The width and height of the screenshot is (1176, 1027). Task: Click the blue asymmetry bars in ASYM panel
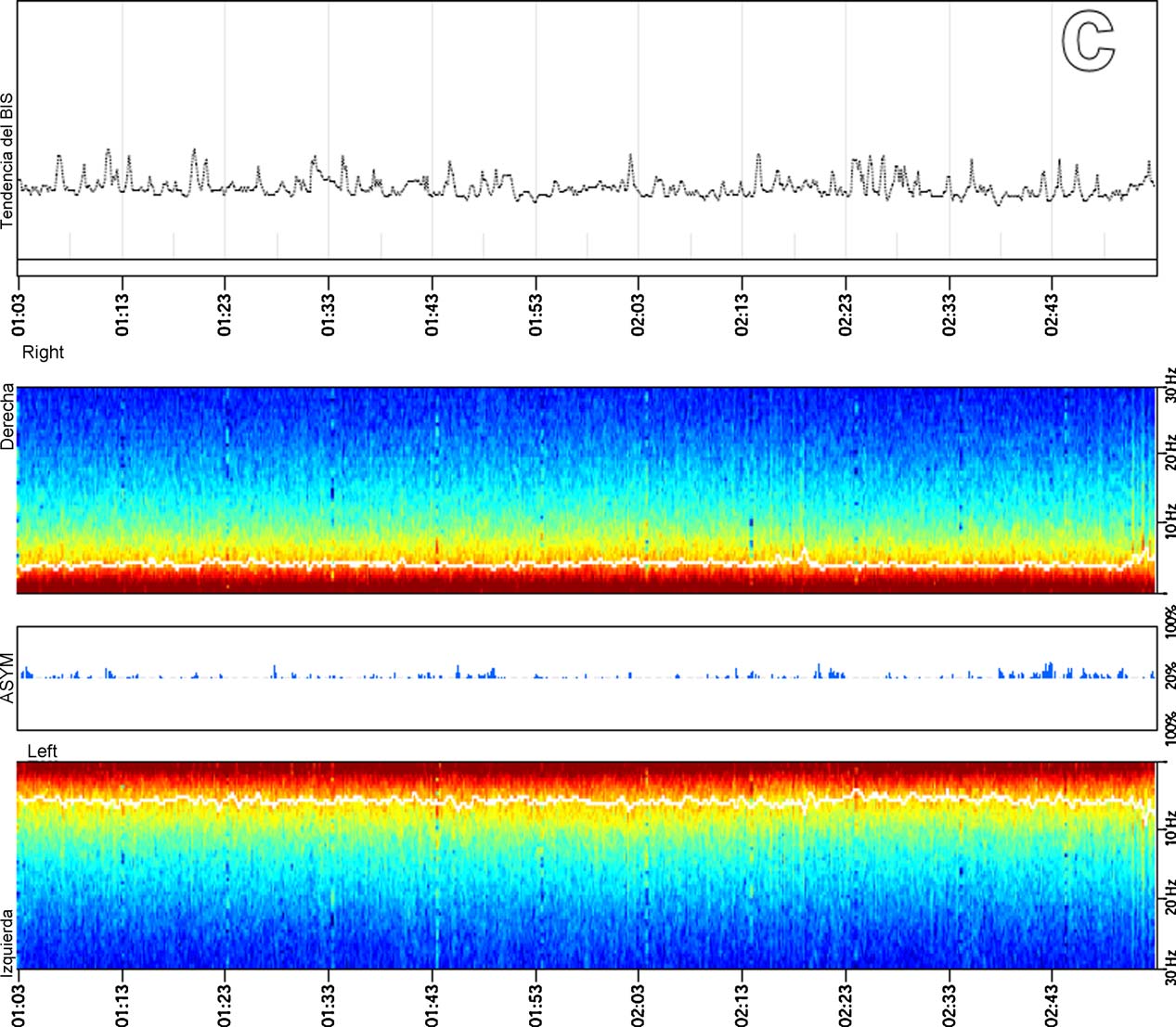(x=1049, y=670)
